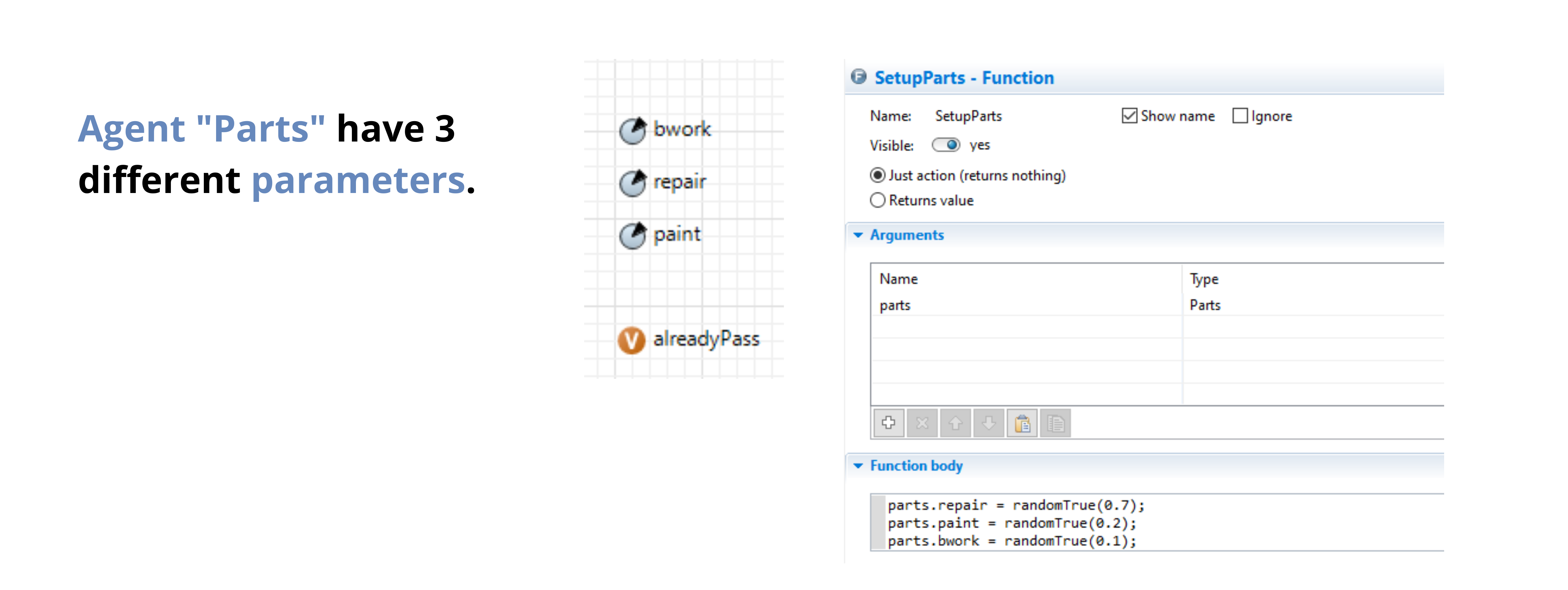The height and width of the screenshot is (590, 1568).
Task: Click the copy arguments icon
Action: point(1056,422)
